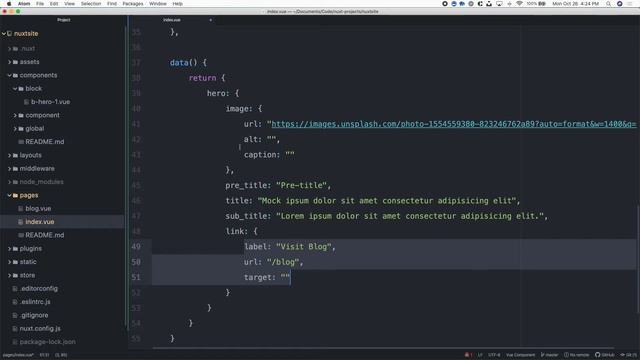
Task: Click the Siri icon in menu bar
Action: tap(620, 4)
